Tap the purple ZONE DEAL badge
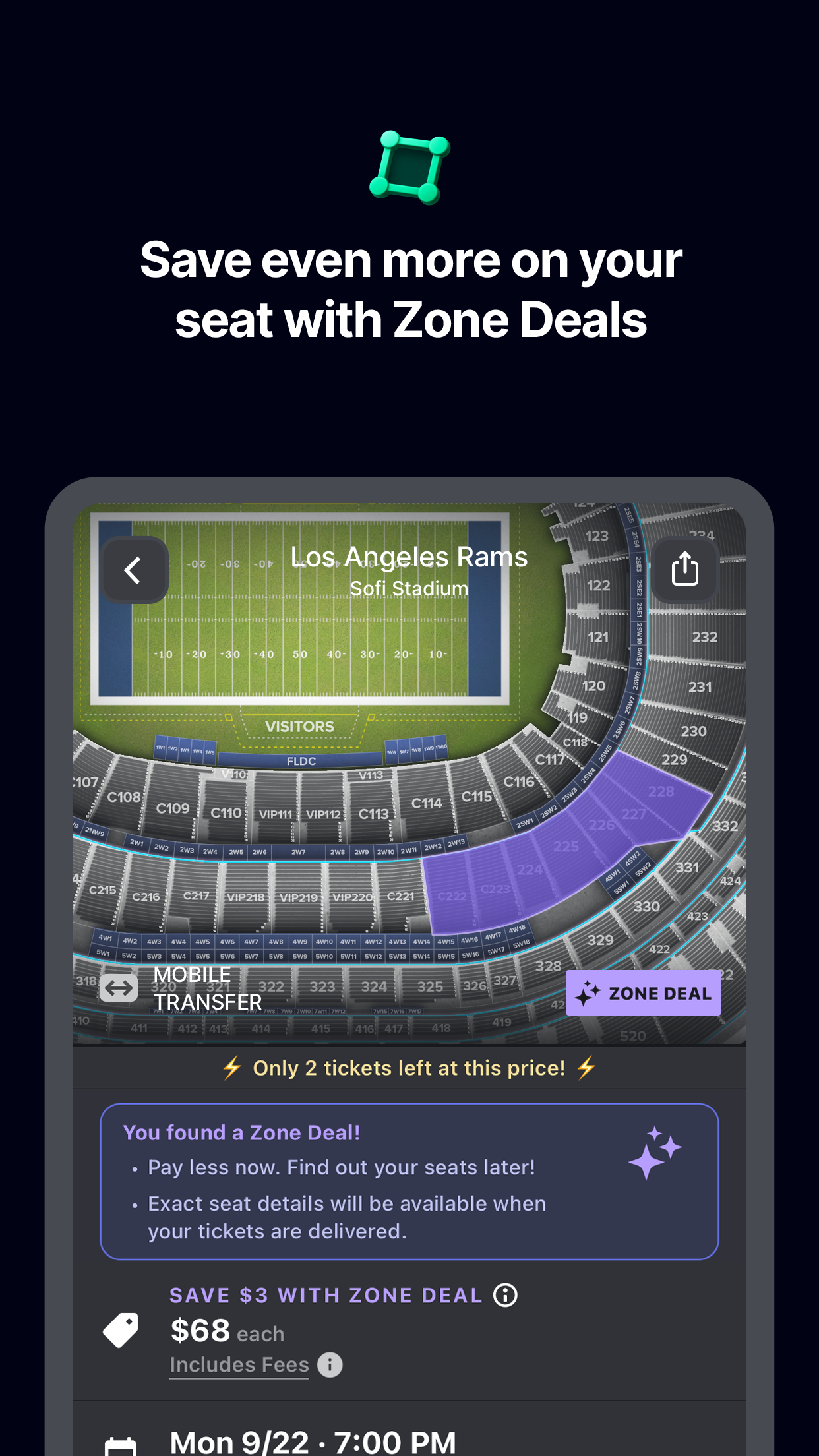The width and height of the screenshot is (819, 1456). [643, 992]
